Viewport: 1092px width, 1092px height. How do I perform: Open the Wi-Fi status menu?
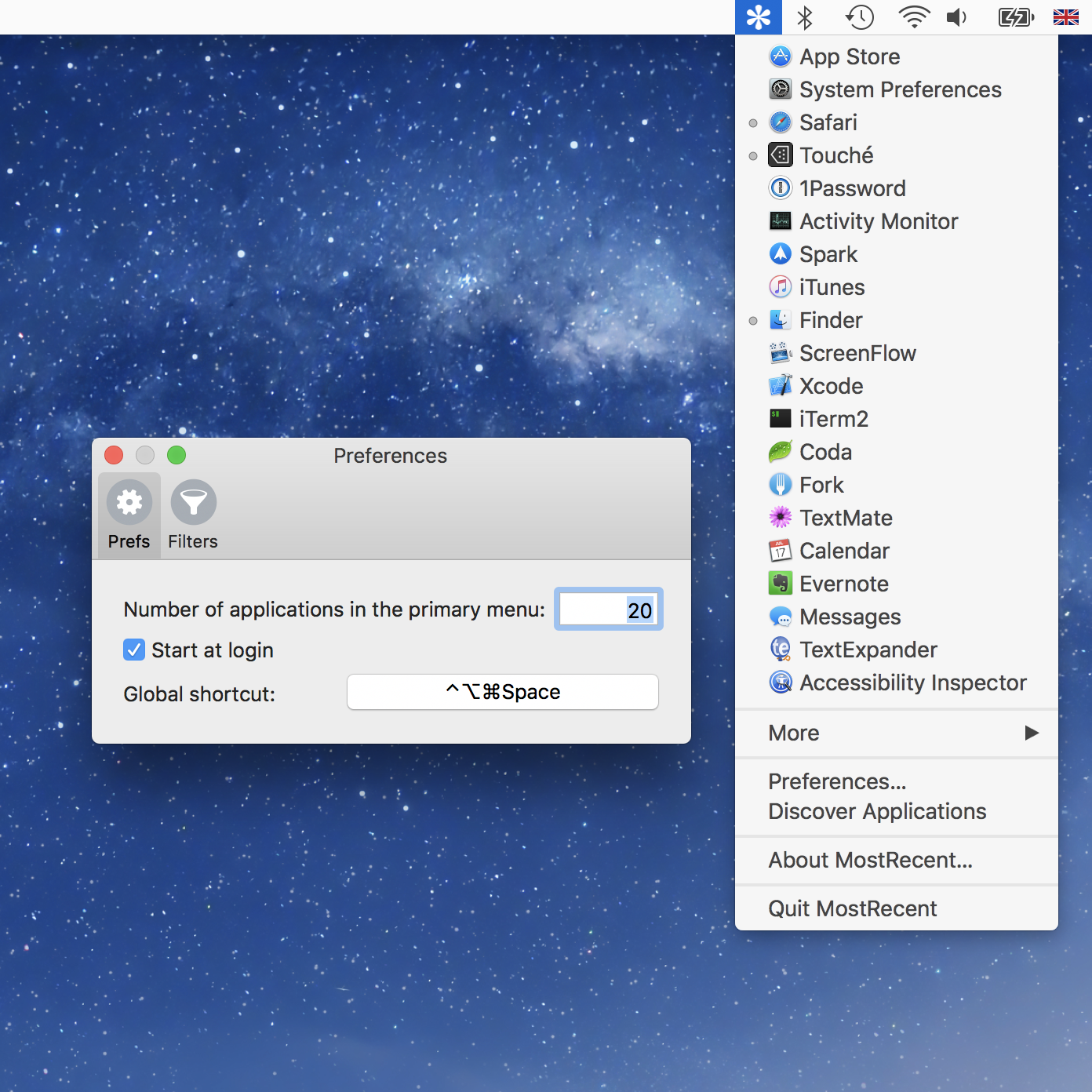click(914, 17)
